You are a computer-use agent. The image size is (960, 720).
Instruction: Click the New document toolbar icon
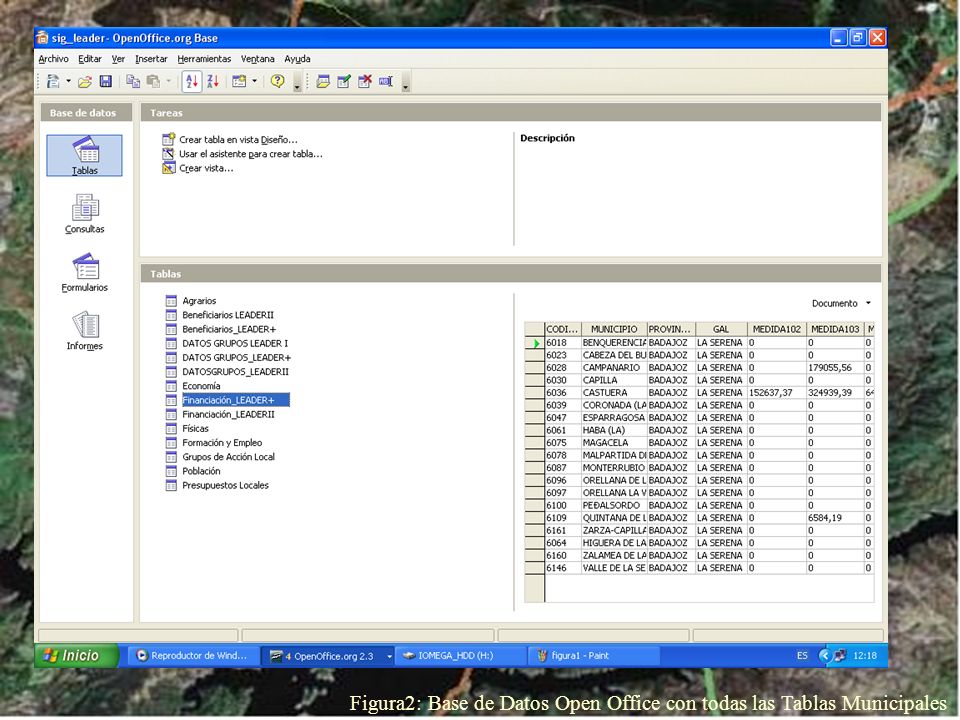[53, 81]
